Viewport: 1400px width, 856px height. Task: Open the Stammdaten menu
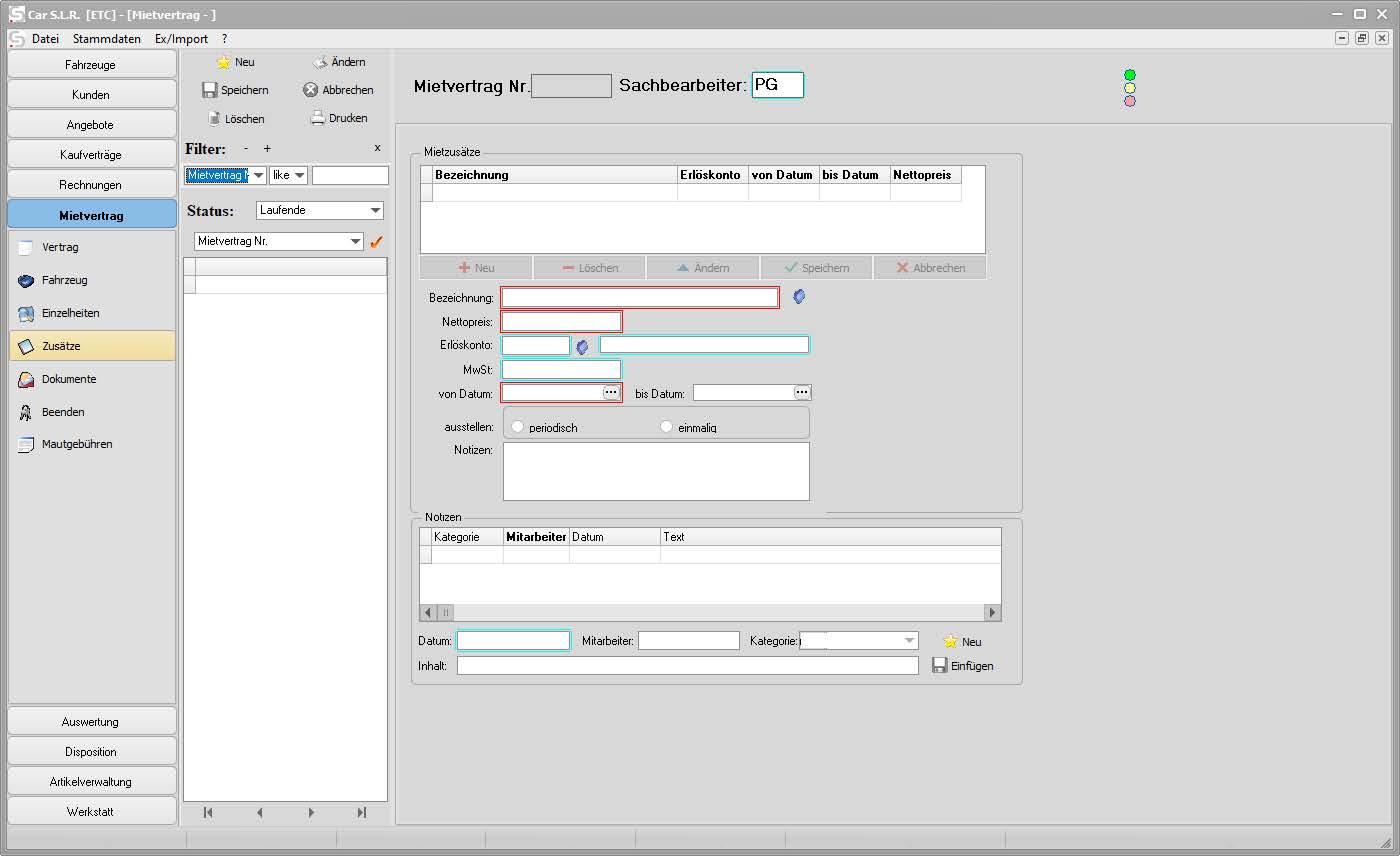(107, 39)
